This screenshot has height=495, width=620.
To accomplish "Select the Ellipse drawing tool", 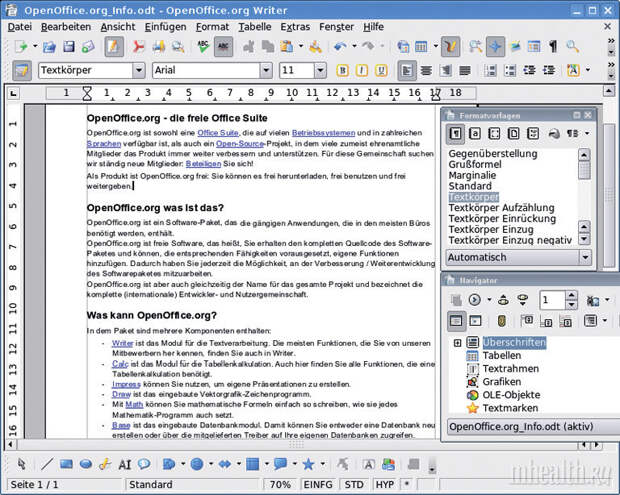I will tap(85, 464).
